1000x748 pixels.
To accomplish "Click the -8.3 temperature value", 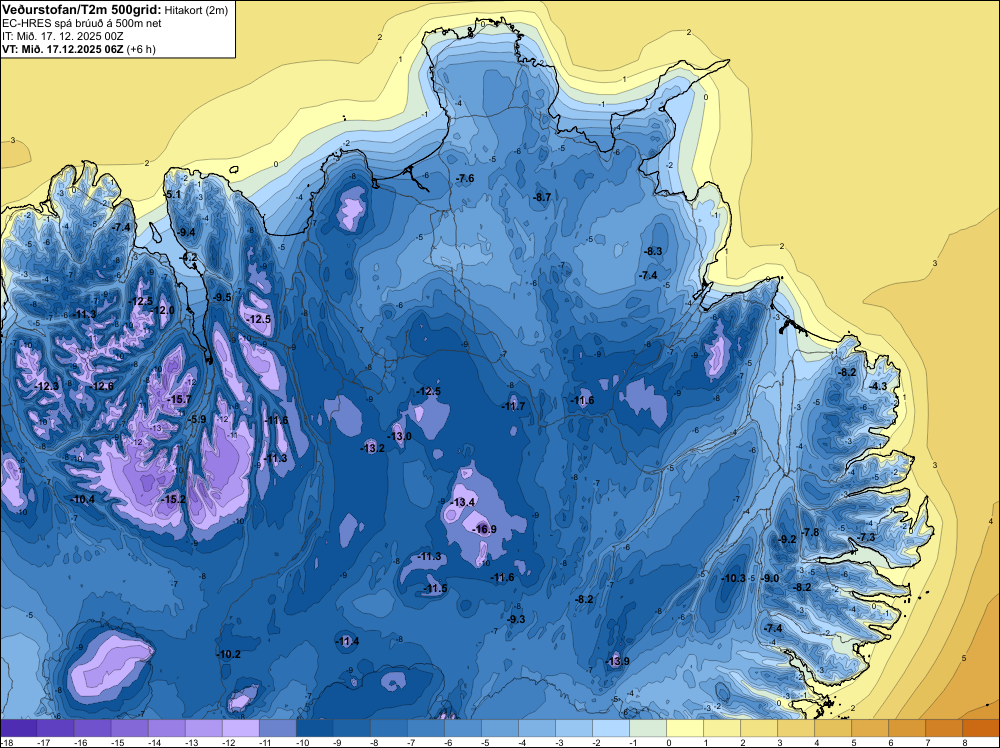I will click(653, 251).
